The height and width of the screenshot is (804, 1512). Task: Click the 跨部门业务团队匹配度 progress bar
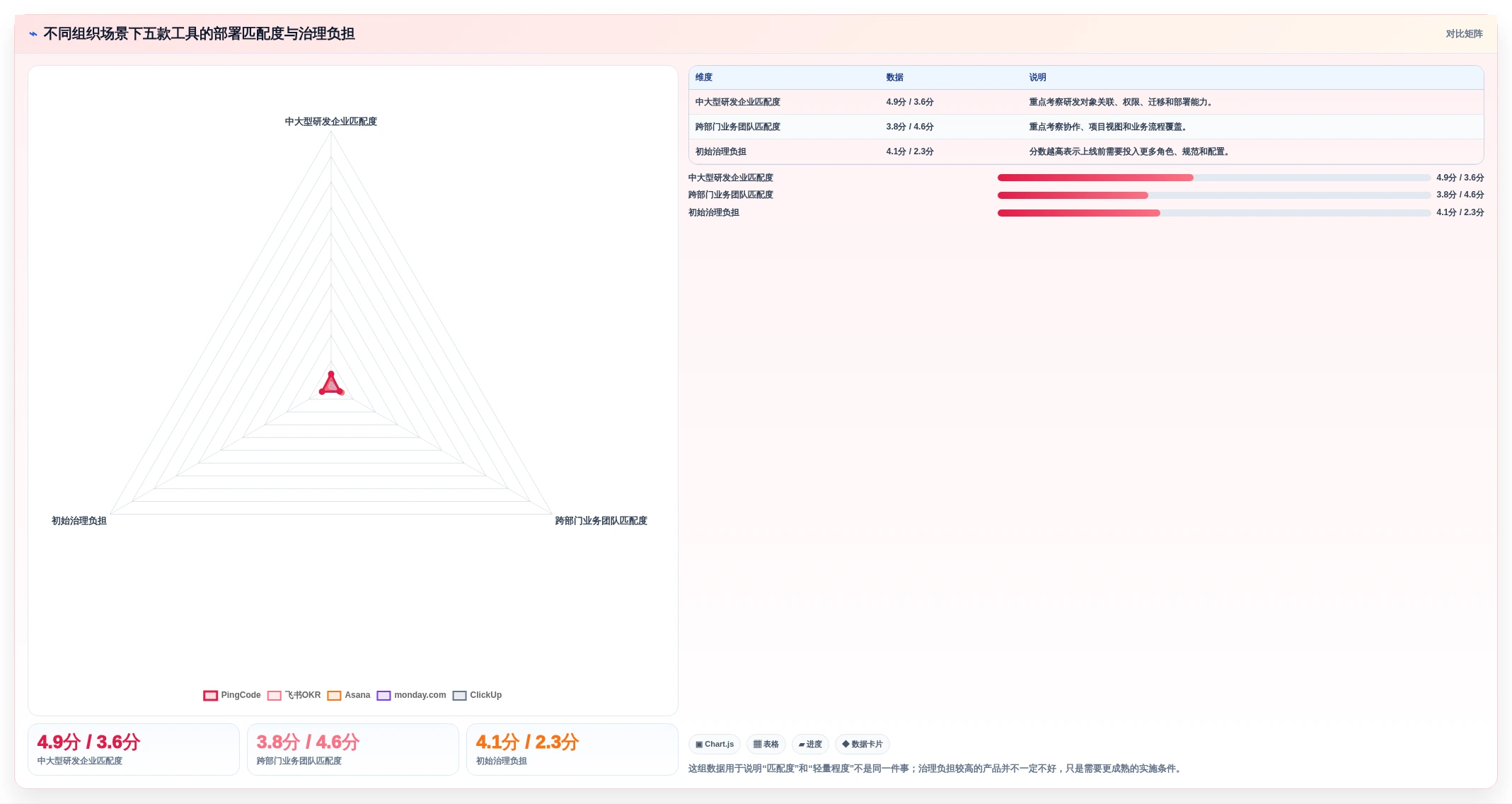point(1213,195)
